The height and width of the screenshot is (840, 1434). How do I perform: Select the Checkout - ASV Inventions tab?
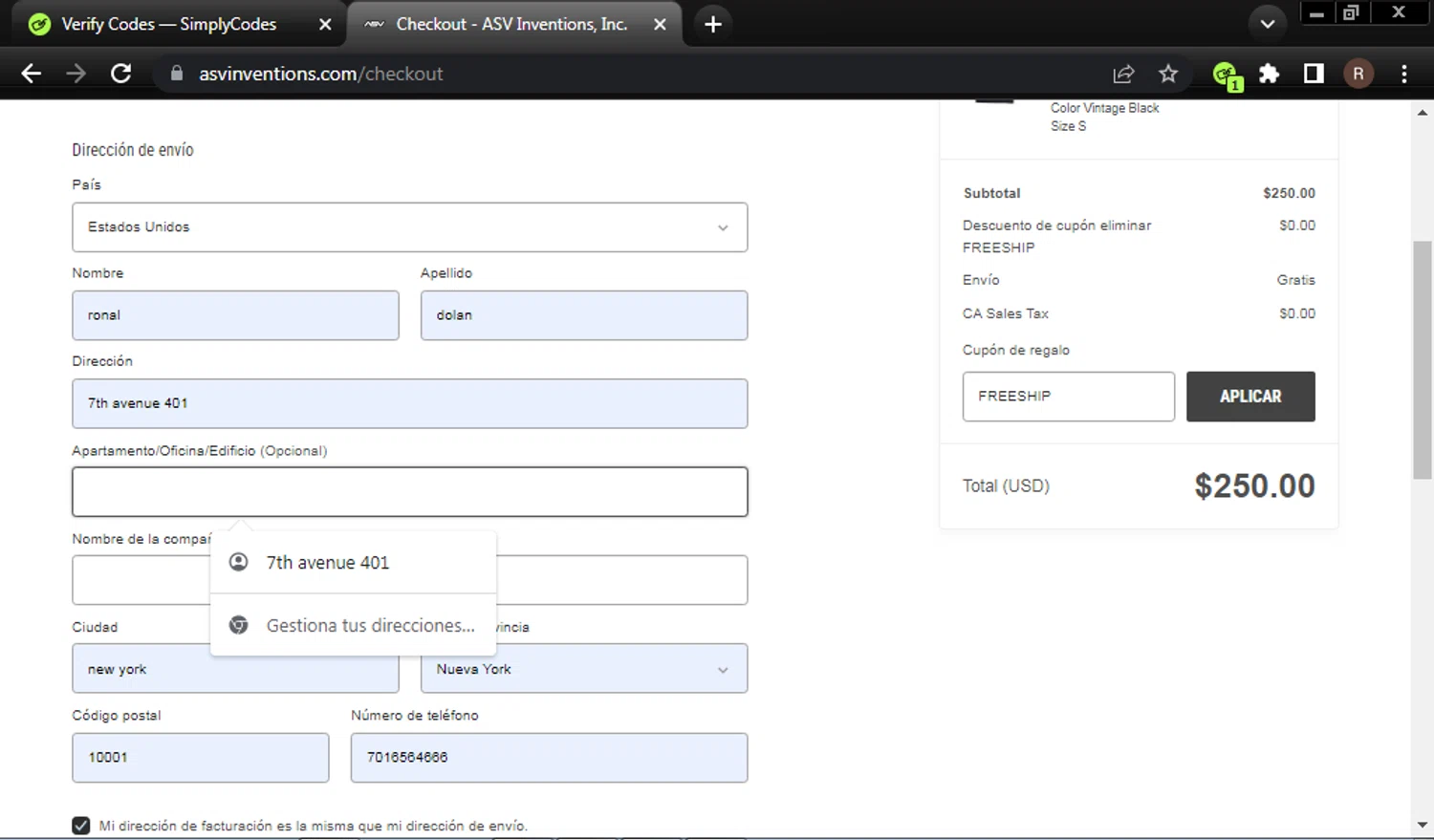tap(512, 25)
